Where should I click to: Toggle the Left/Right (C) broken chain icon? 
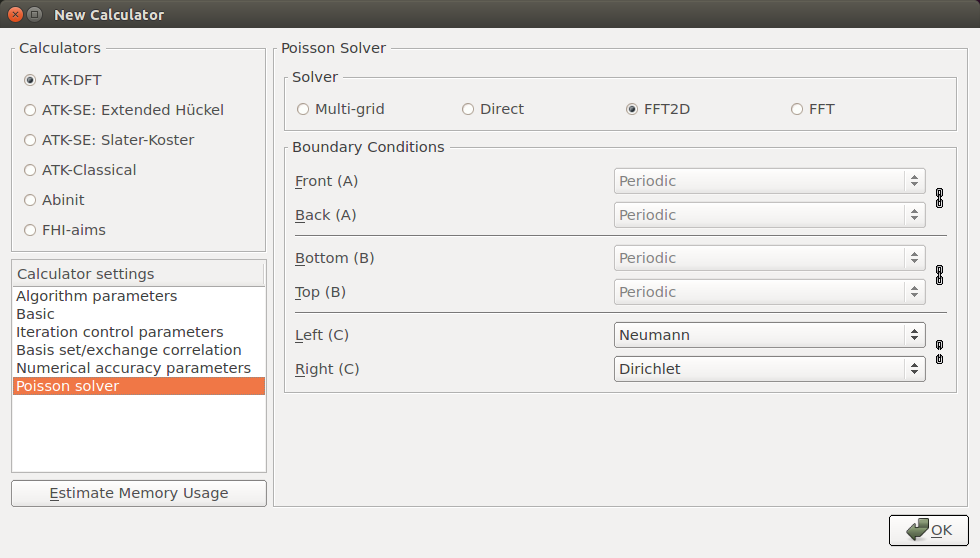coord(939,352)
